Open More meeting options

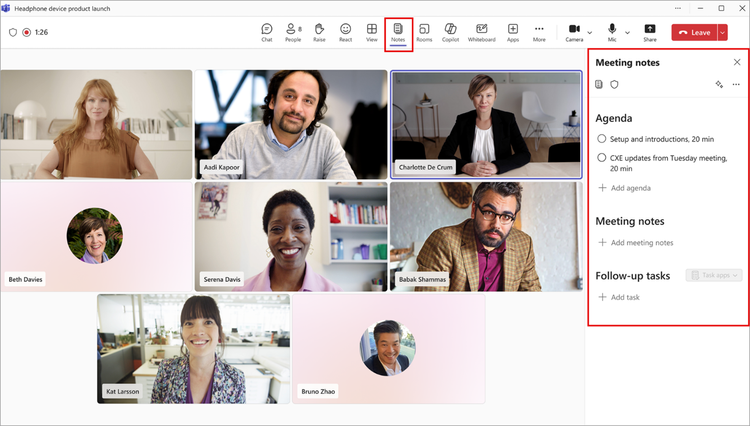pyautogui.click(x=539, y=33)
